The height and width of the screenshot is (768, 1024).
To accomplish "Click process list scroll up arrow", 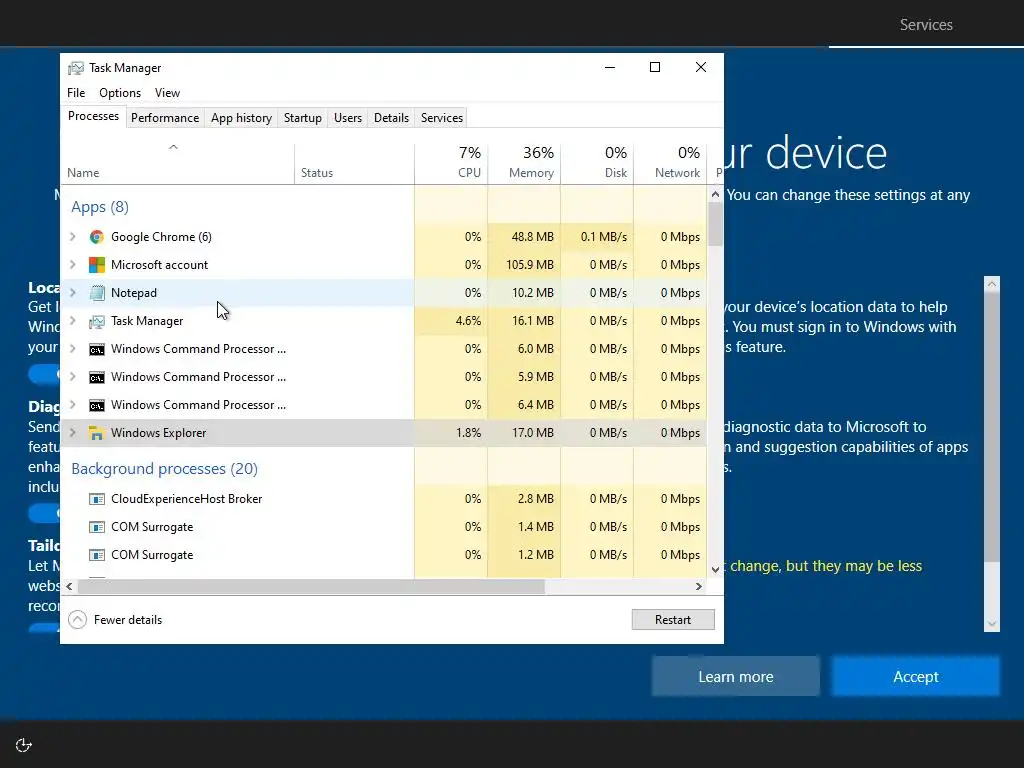I will point(715,194).
